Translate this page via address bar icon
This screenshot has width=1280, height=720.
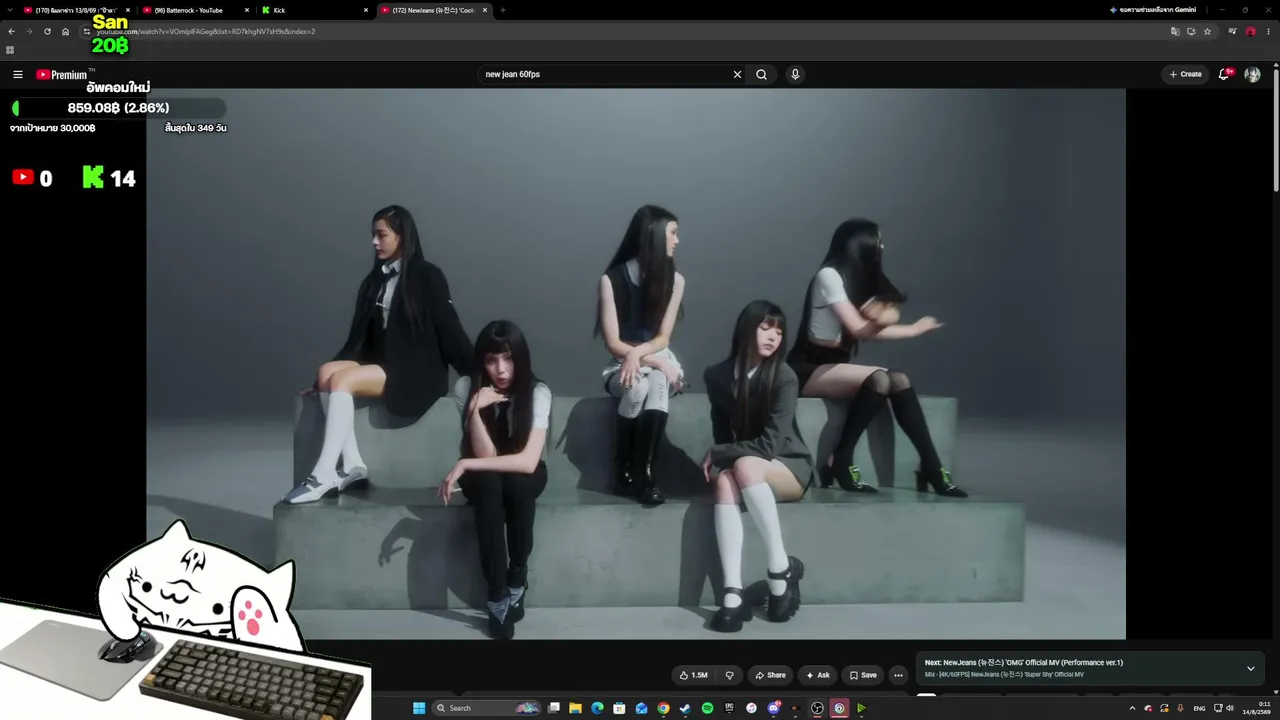point(1175,31)
